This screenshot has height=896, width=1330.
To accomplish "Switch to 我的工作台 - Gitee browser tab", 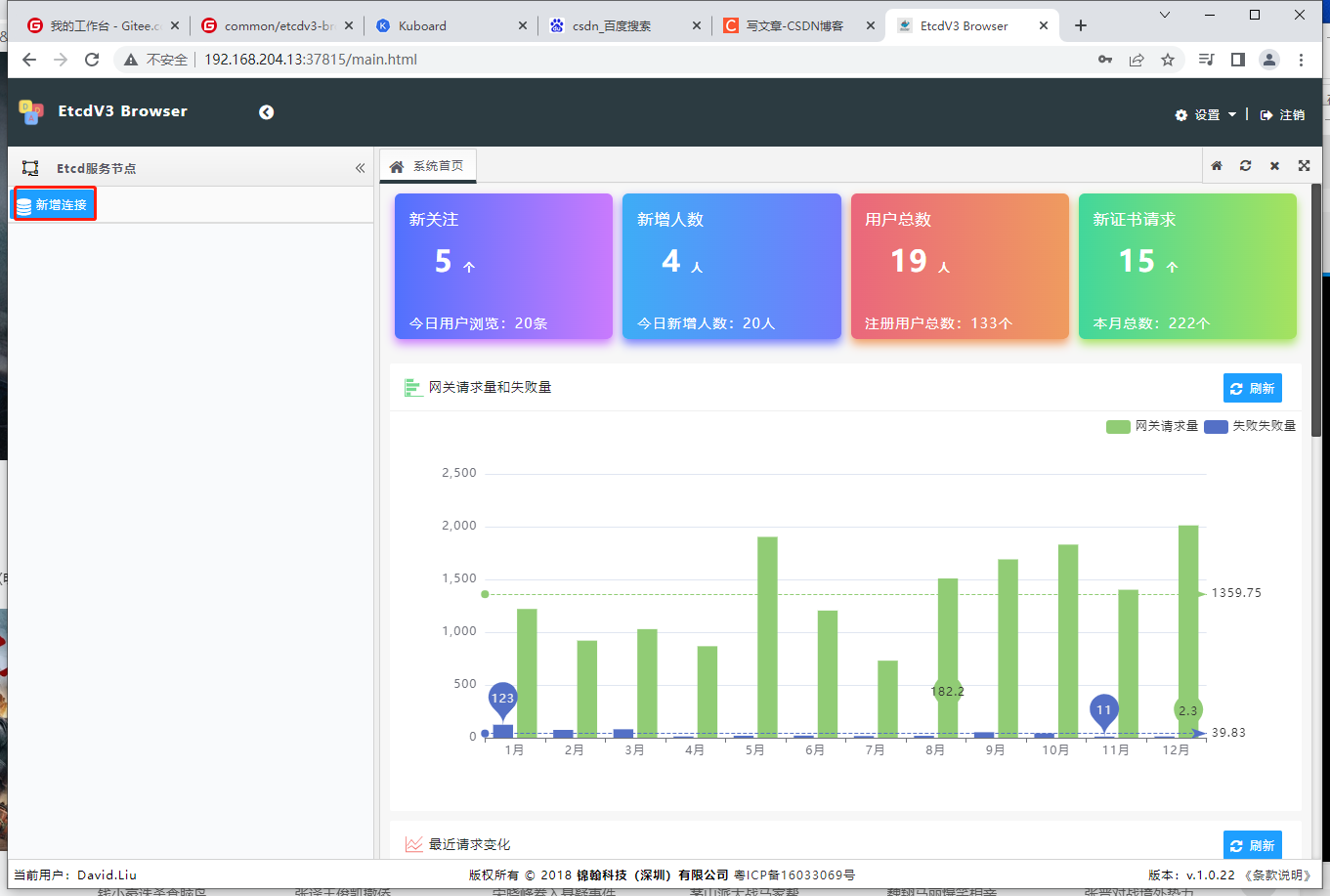I will pyautogui.click(x=103, y=25).
